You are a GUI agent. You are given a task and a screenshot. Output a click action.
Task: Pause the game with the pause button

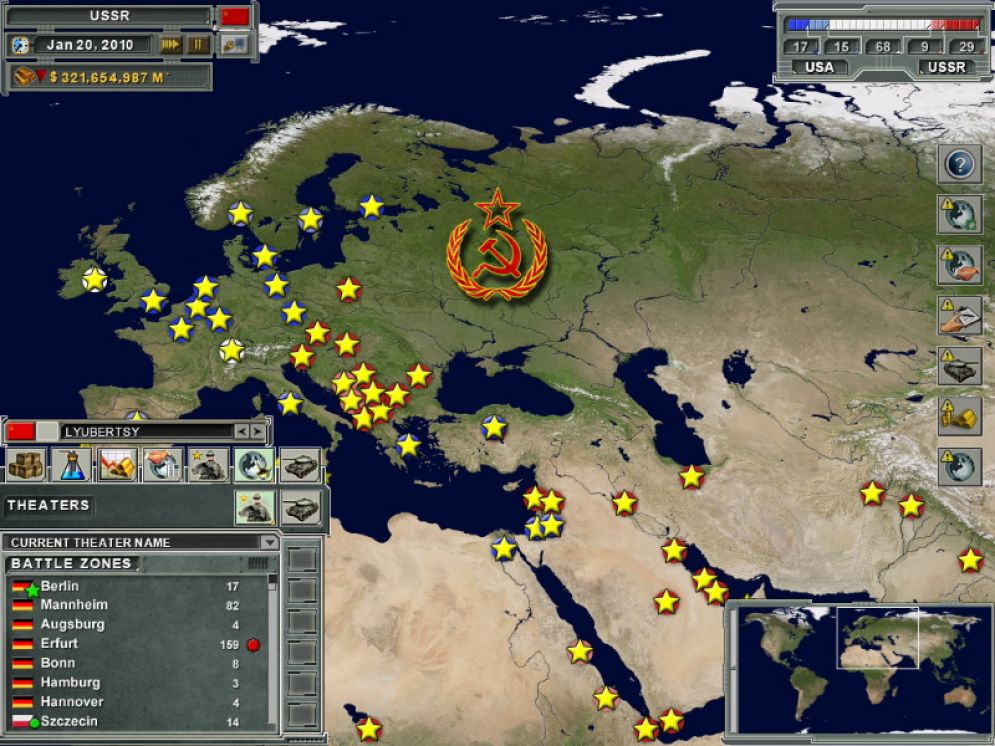[199, 45]
